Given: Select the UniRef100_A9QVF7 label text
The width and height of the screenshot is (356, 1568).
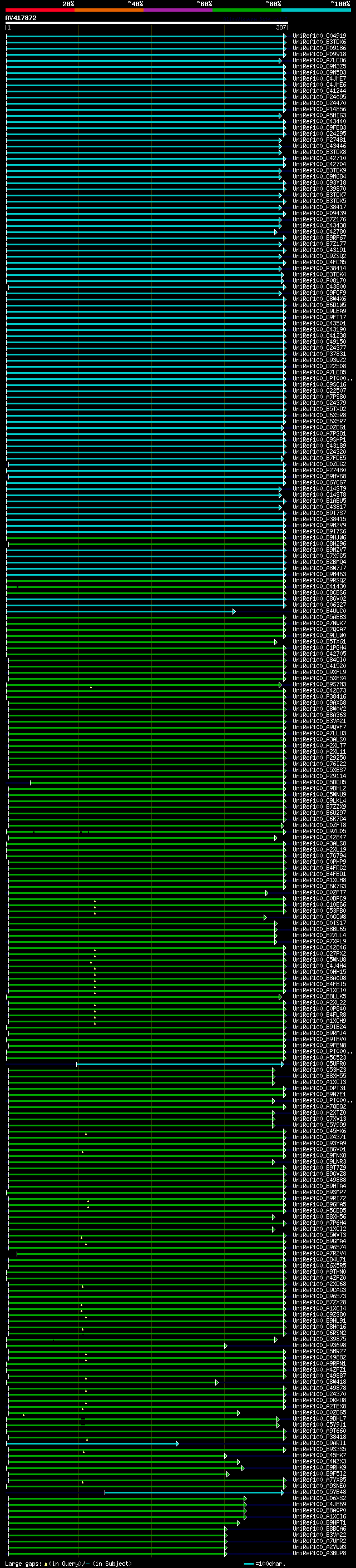Looking at the screenshot, I should [x=319, y=728].
